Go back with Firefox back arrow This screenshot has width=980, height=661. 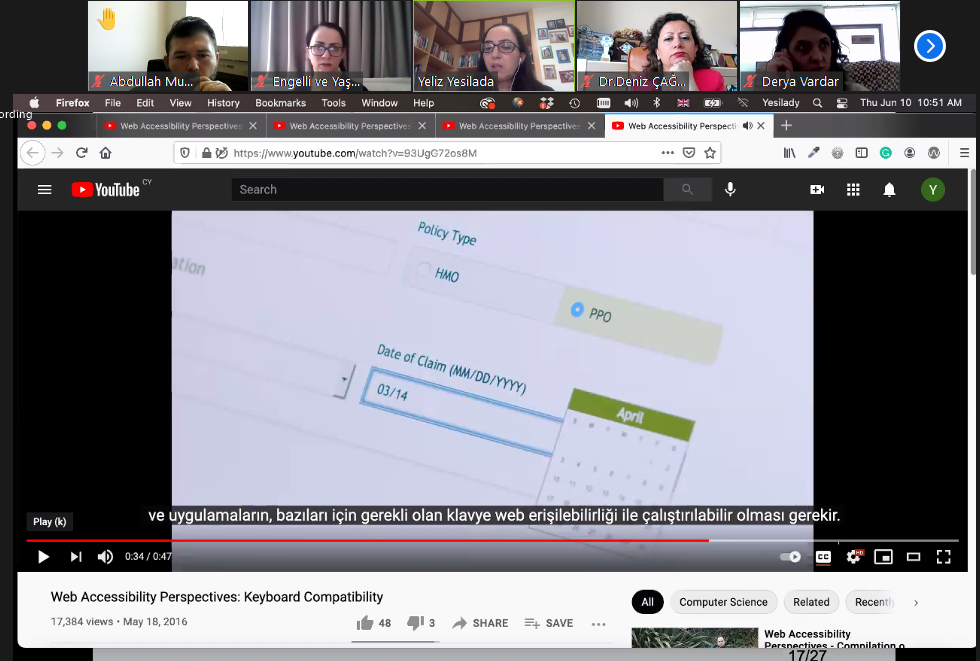point(32,152)
